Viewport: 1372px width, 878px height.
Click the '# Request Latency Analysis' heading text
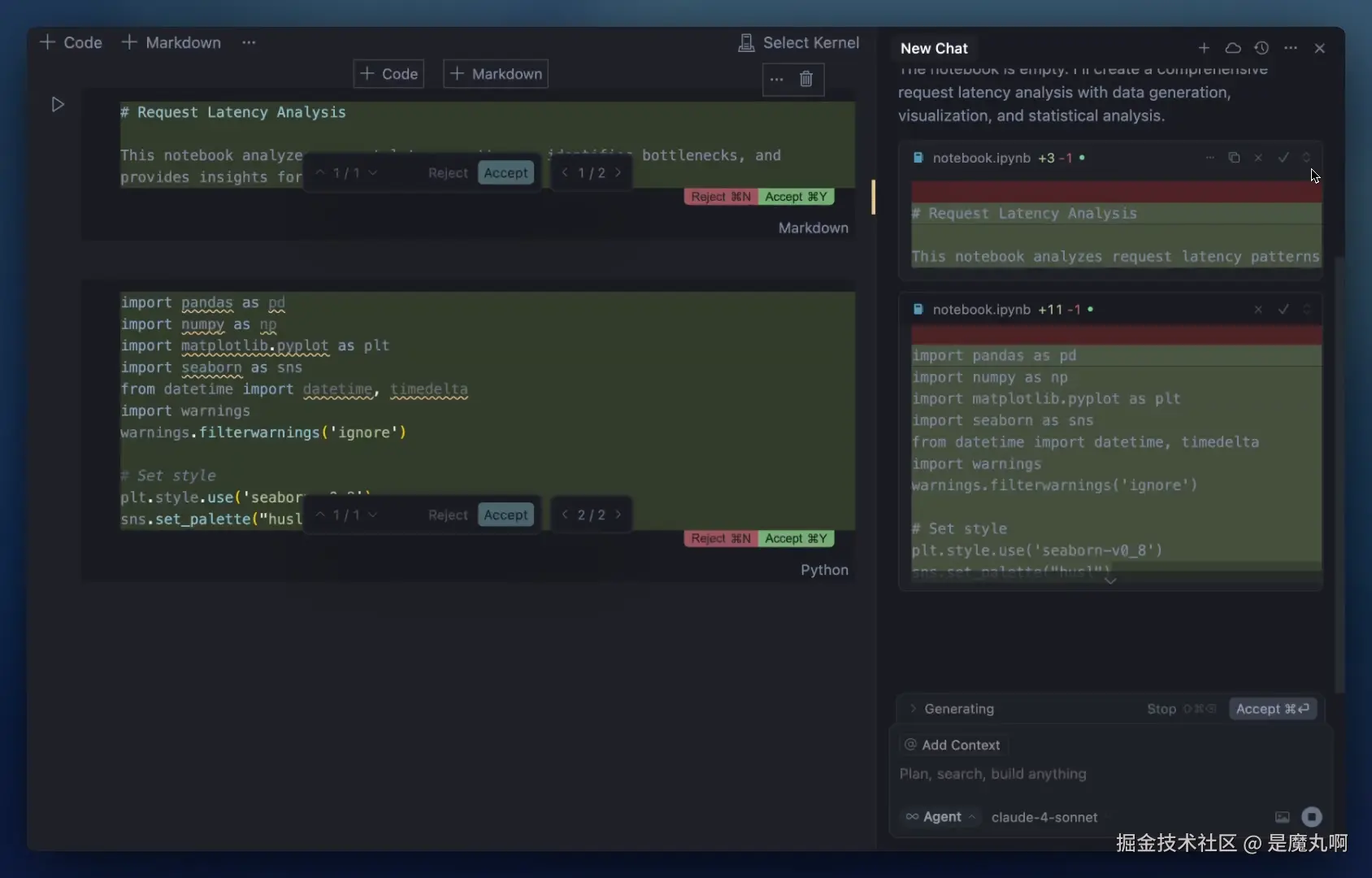(x=233, y=112)
